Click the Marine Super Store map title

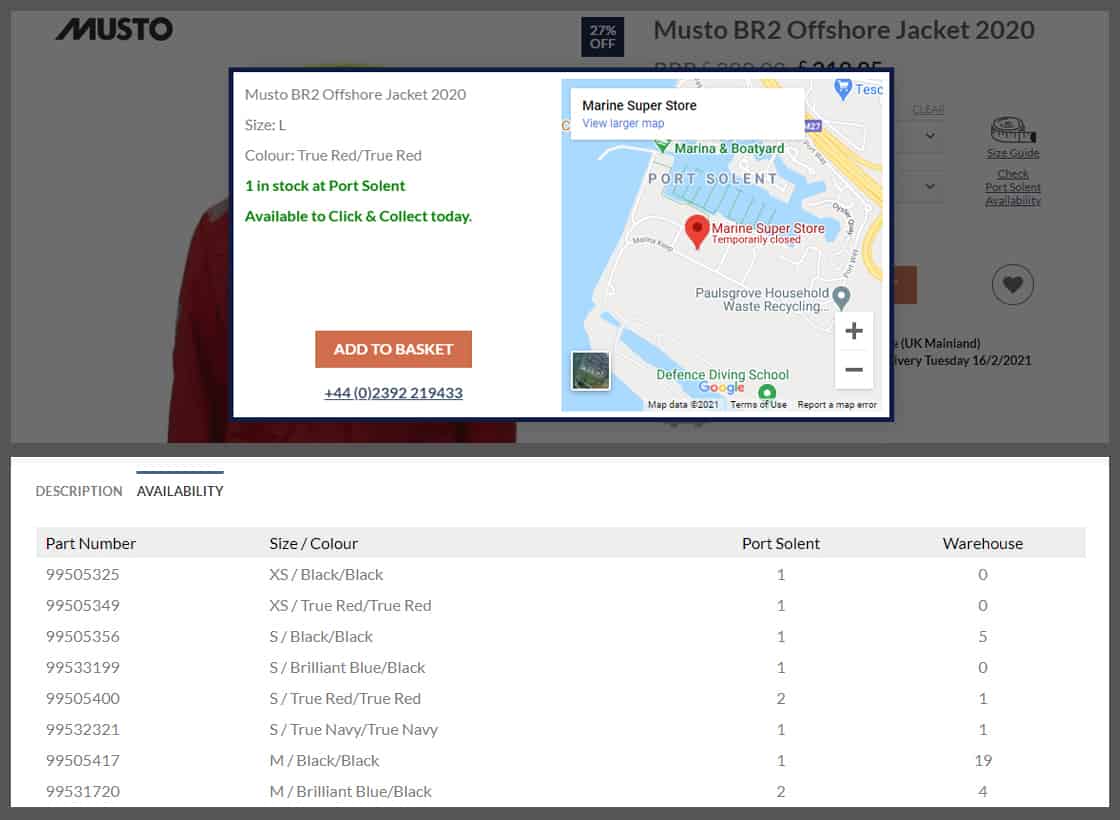tap(639, 106)
